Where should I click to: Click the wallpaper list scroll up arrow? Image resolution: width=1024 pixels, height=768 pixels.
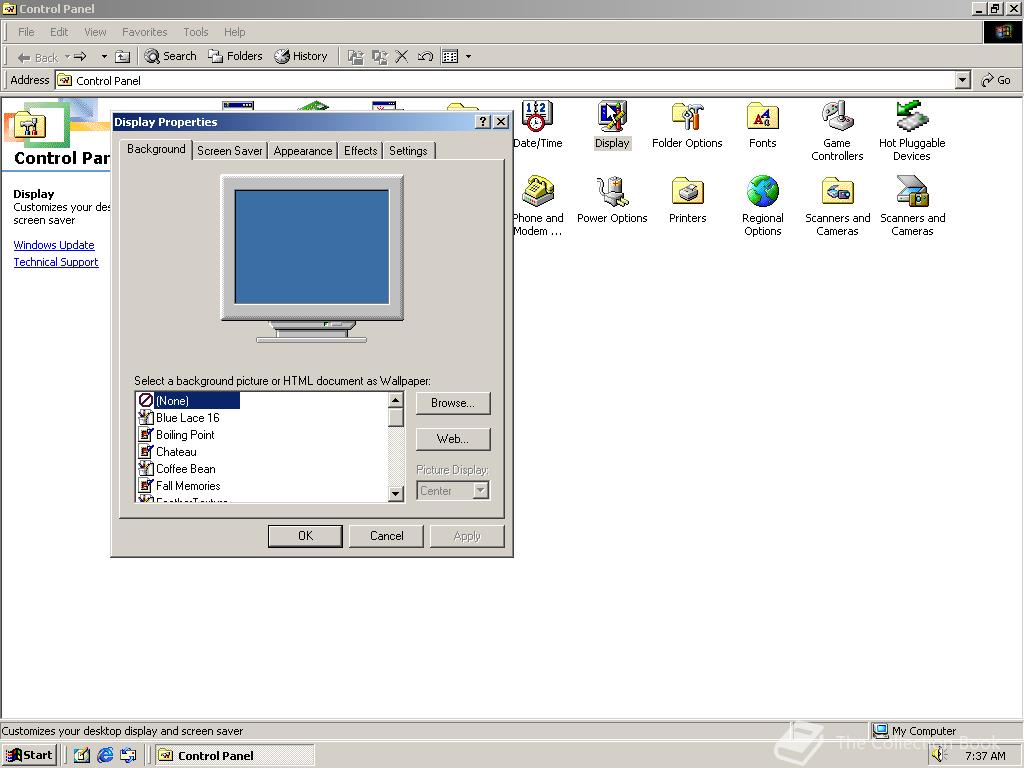[396, 400]
